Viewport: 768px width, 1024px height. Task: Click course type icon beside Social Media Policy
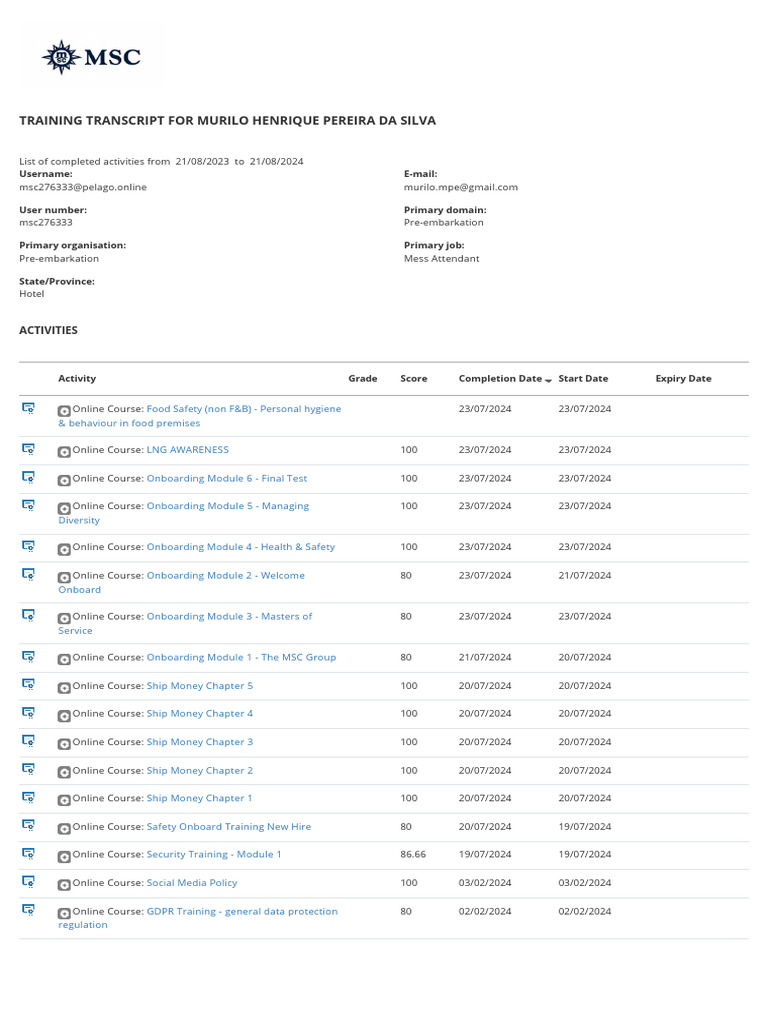64,885
